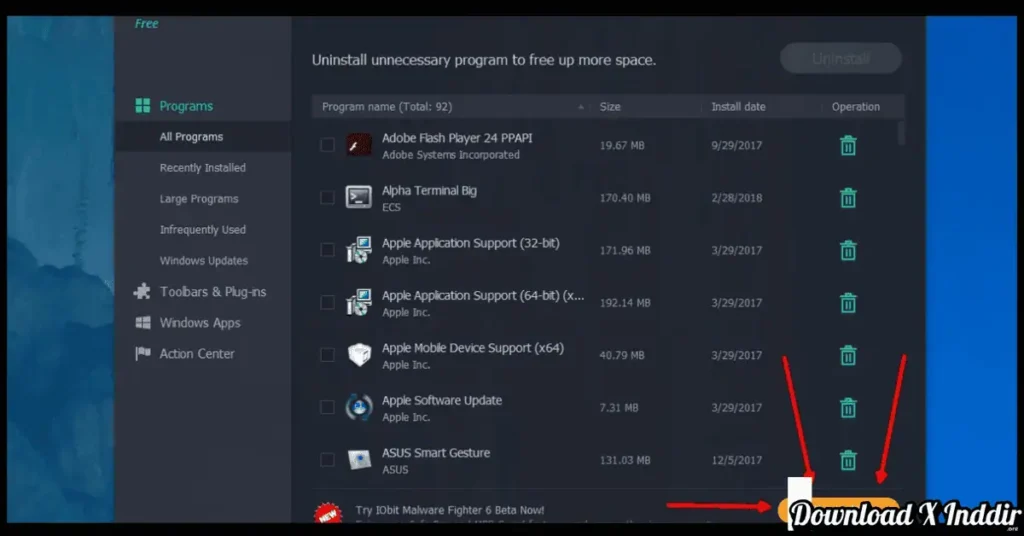
Task: Click the 131.03 MB size value
Action: tap(625, 460)
